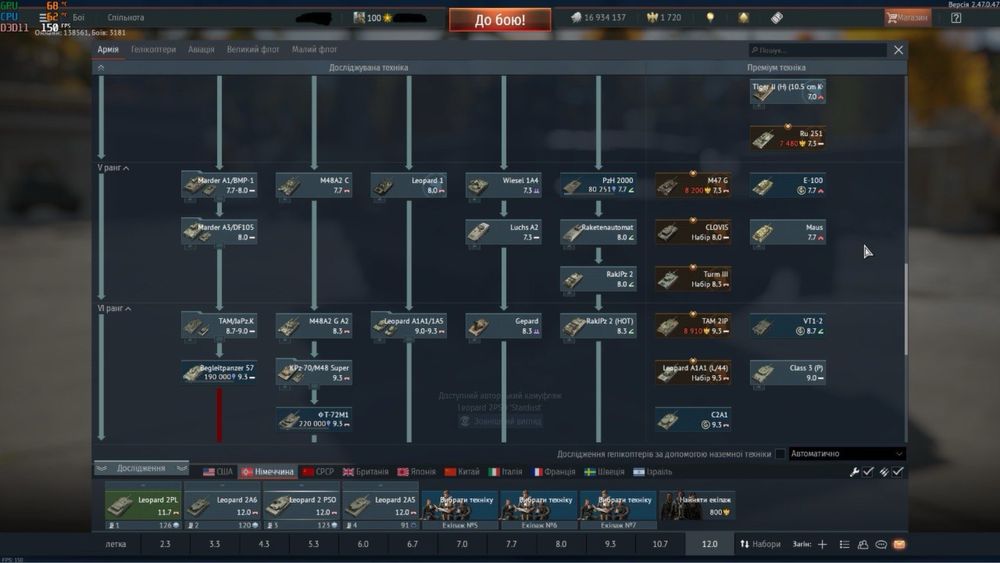Click the light bulb icon in top bar
1000x563 pixels.
point(710,18)
